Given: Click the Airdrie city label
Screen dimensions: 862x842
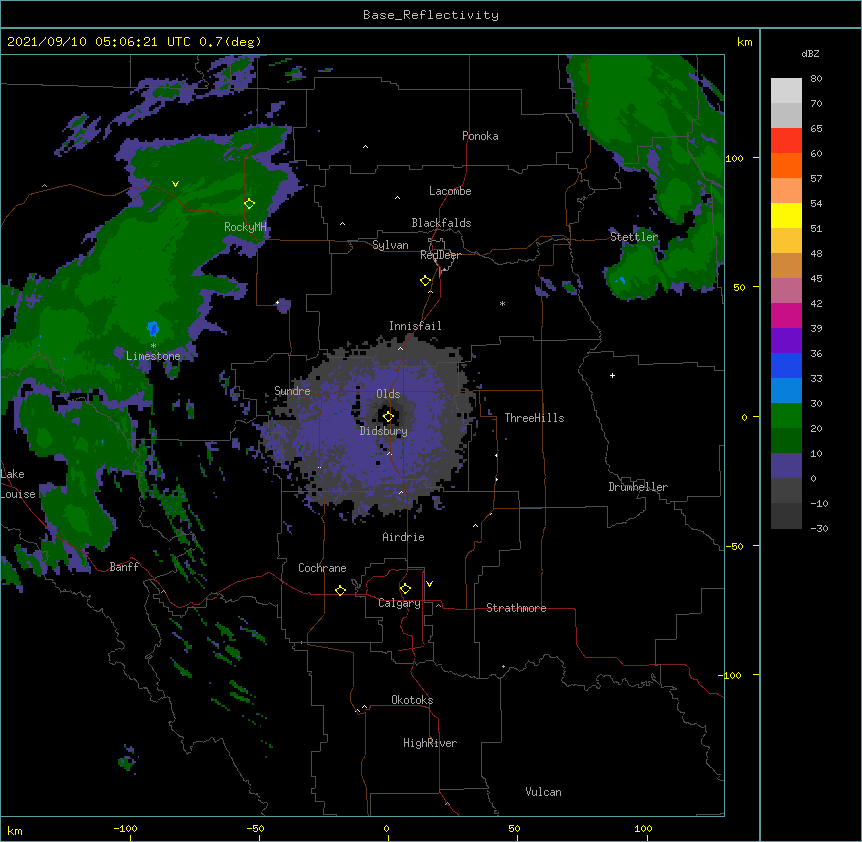Looking at the screenshot, I should [403, 537].
